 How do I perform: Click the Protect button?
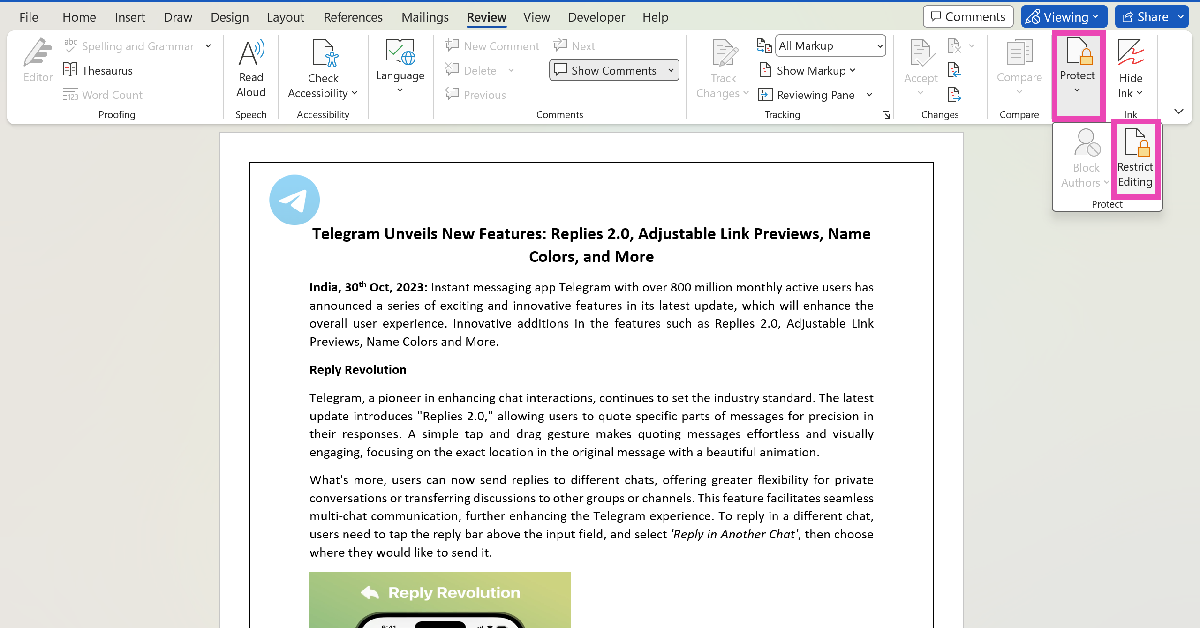point(1078,68)
